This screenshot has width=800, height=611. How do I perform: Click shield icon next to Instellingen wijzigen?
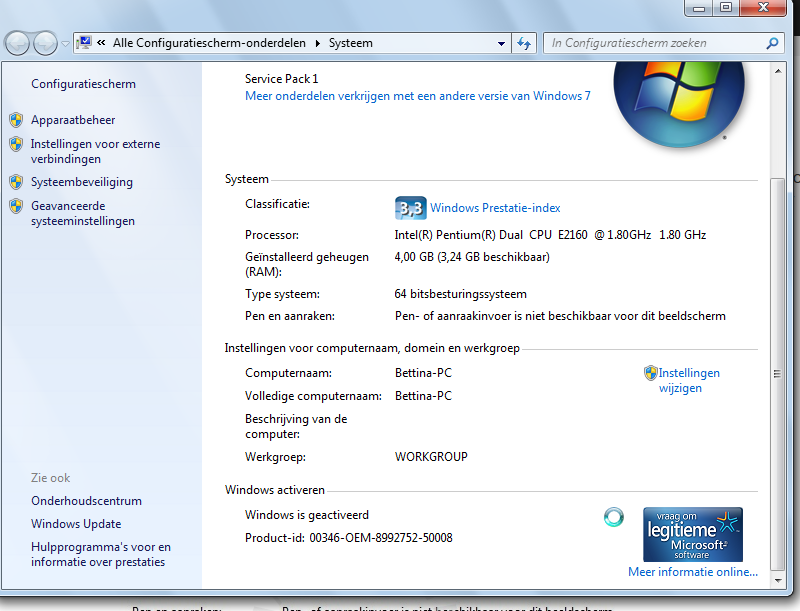651,373
